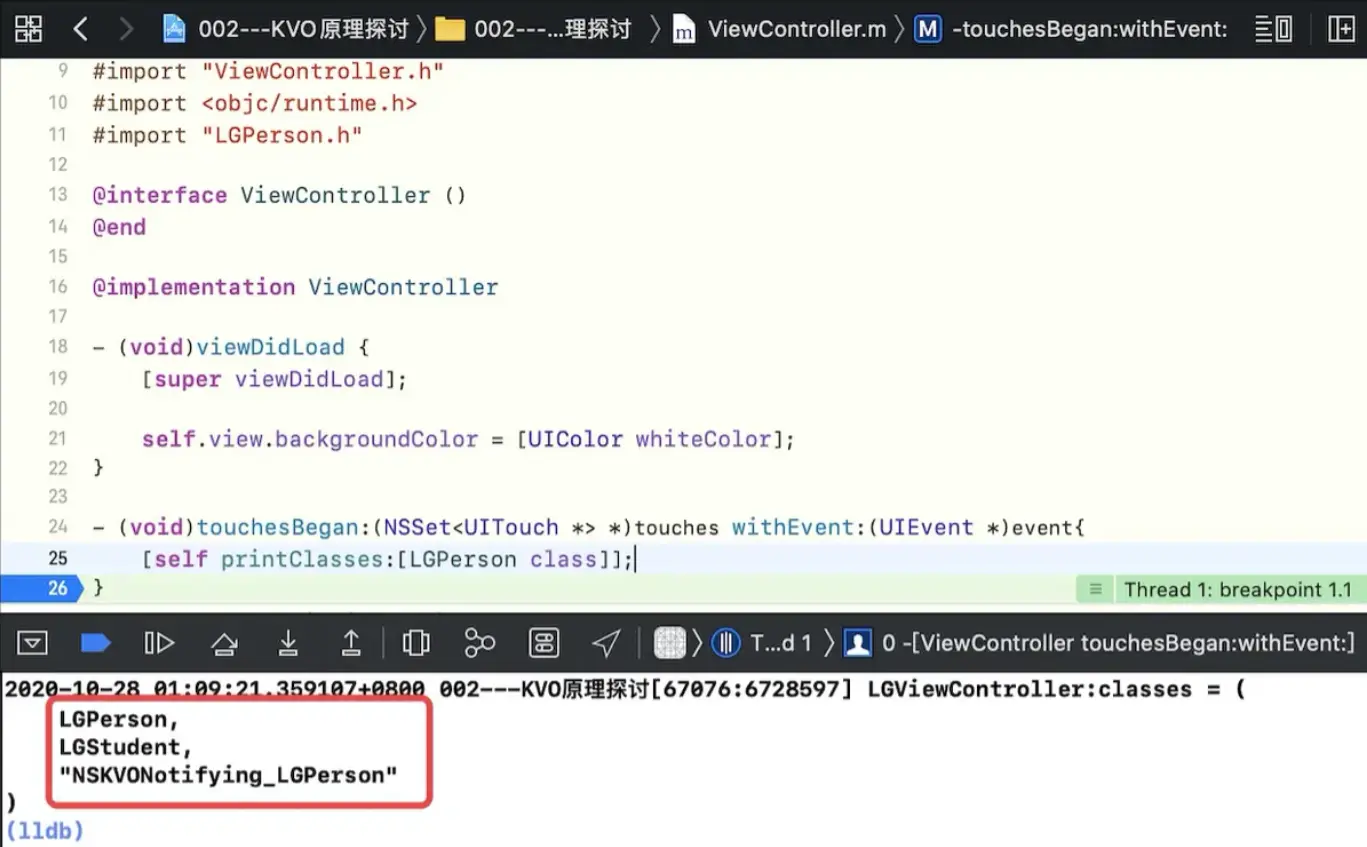Click the @interface ViewController () line
The image size is (1367, 847).
pyautogui.click(x=279, y=195)
